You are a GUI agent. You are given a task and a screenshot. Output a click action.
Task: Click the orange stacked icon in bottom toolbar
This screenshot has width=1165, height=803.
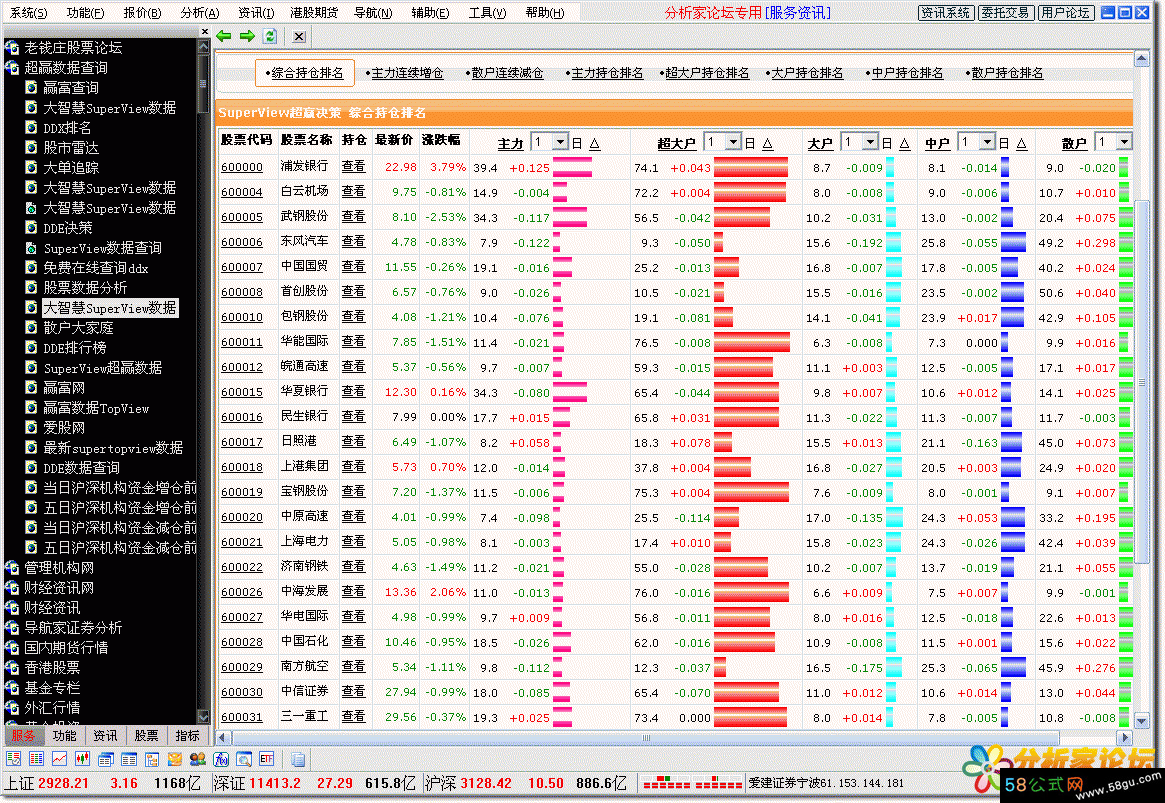[x=175, y=758]
